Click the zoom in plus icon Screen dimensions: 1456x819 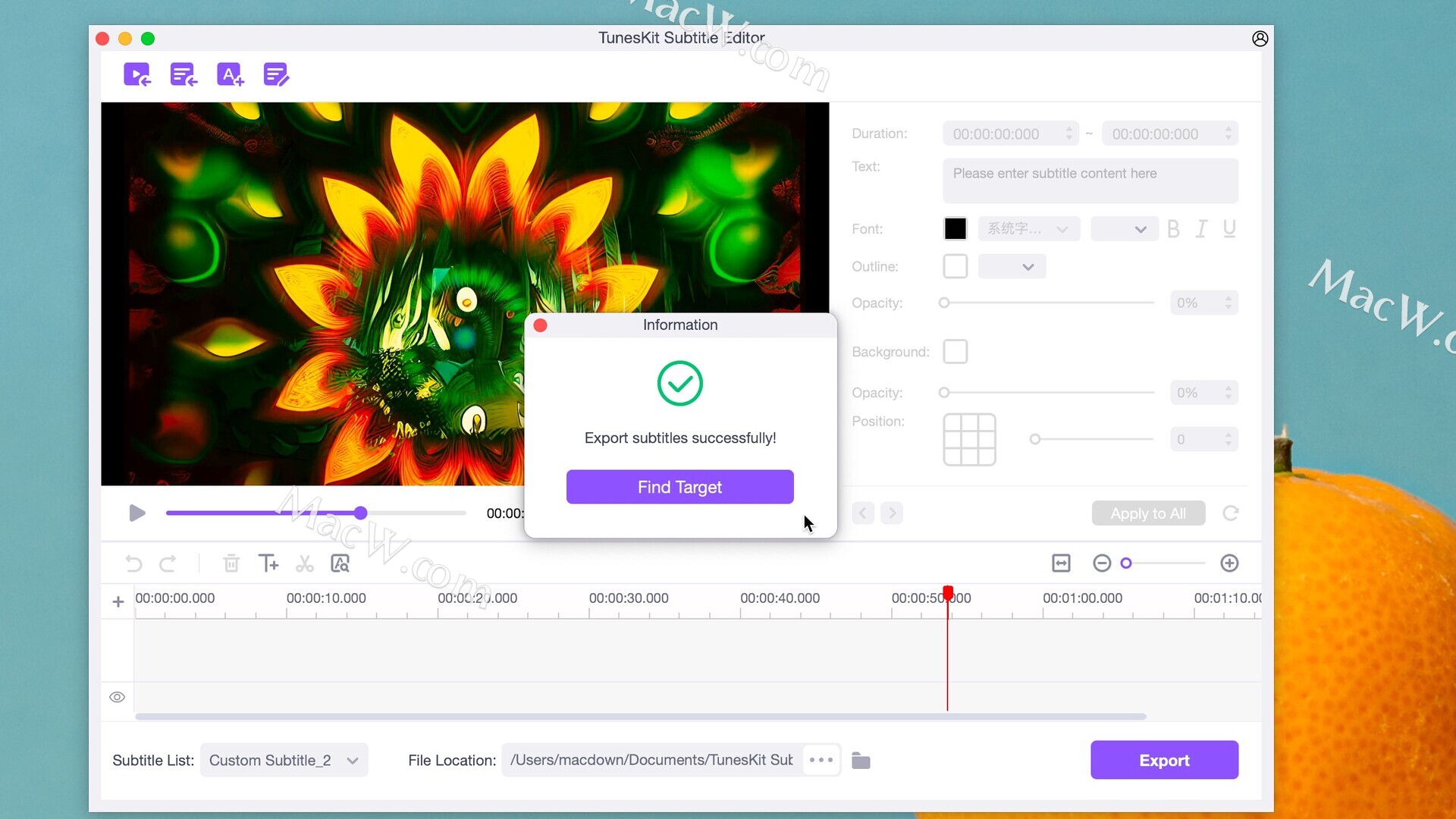(x=1229, y=563)
